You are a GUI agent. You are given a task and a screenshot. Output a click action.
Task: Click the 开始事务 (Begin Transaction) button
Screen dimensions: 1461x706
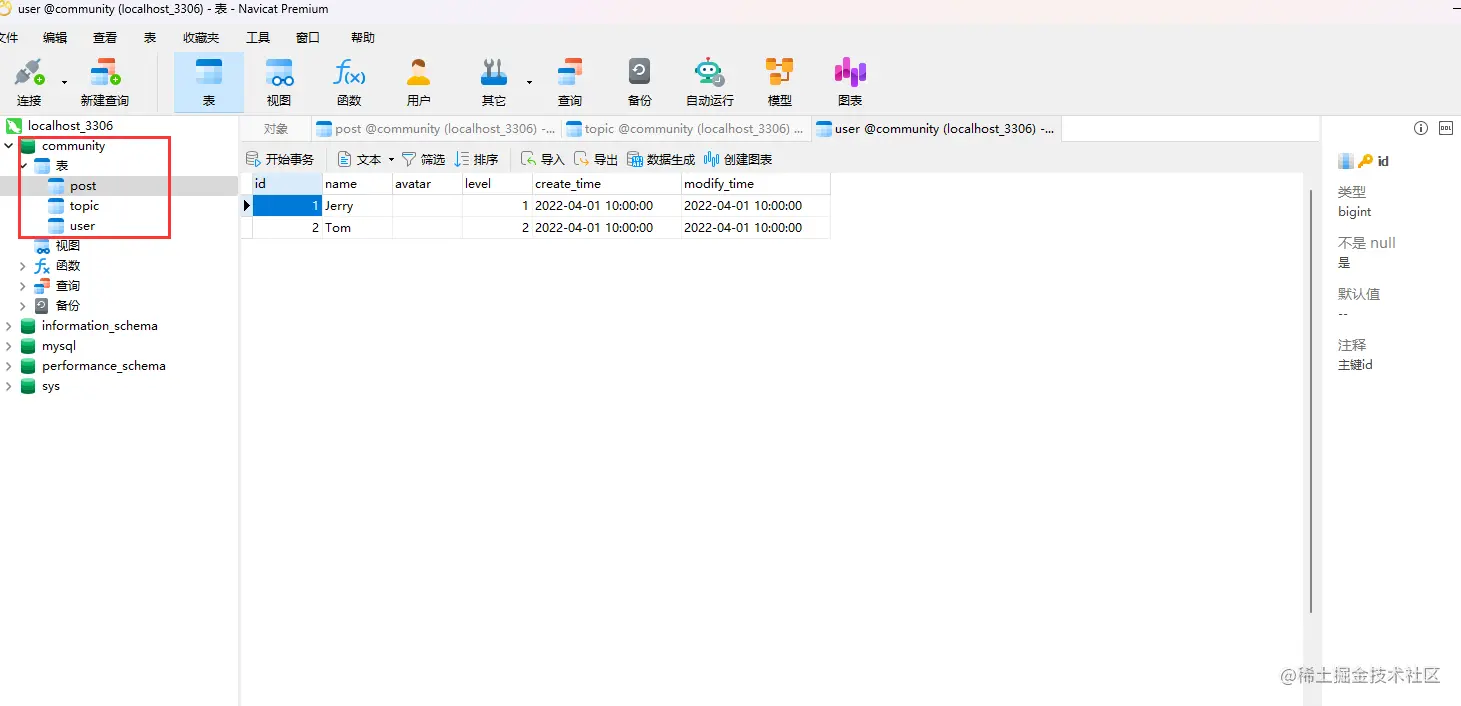[281, 158]
